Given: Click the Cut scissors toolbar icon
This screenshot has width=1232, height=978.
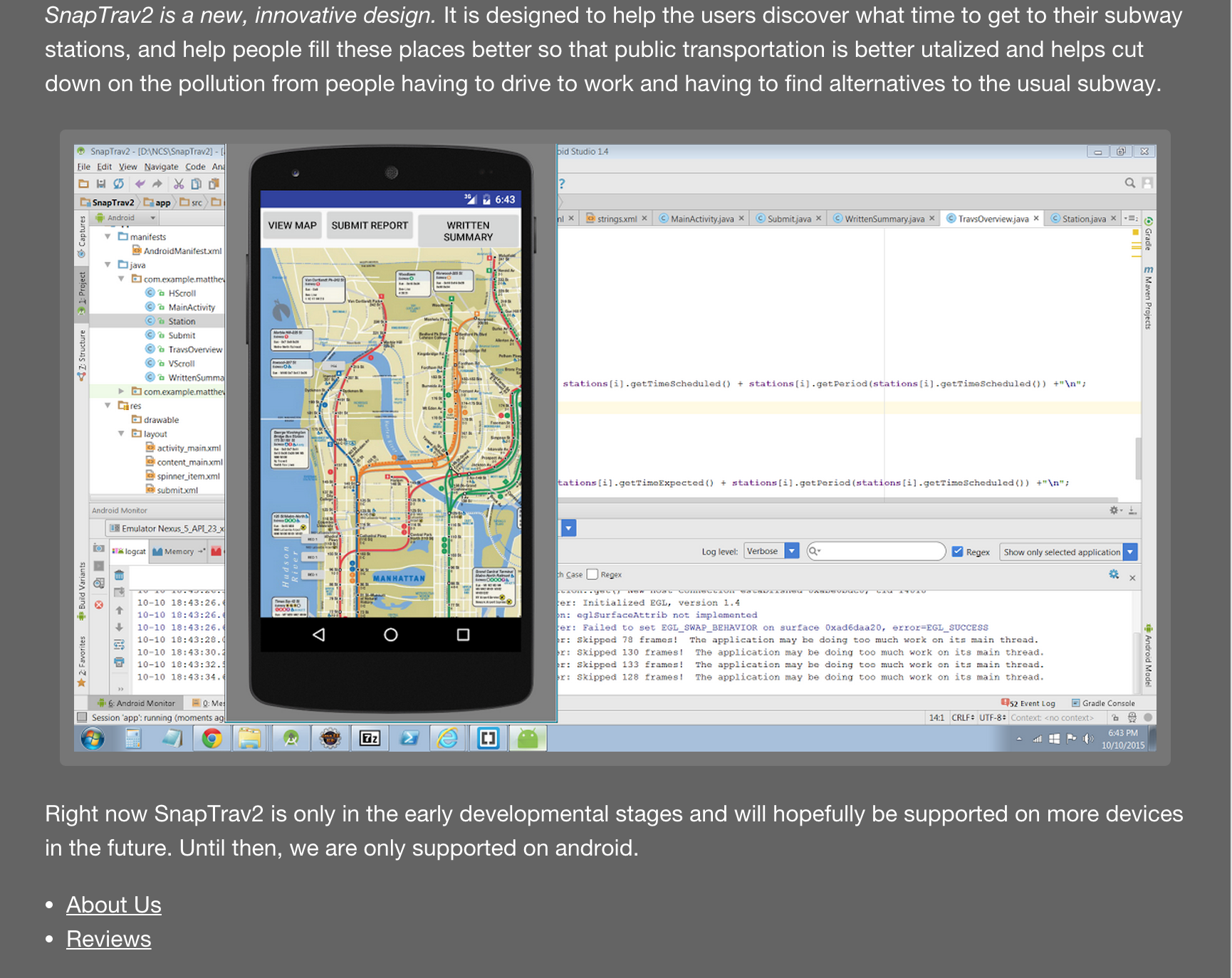Looking at the screenshot, I should [x=179, y=184].
